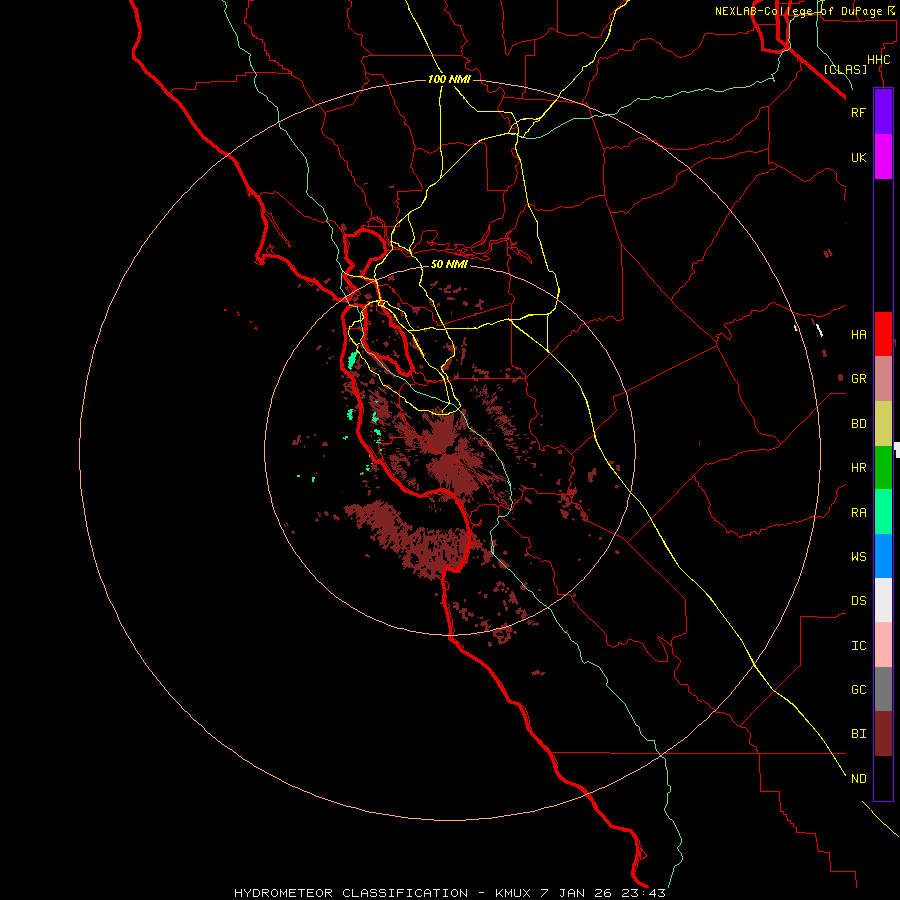The image size is (900, 900).
Task: Choose the gray GC legend swatch
Action: [883, 689]
